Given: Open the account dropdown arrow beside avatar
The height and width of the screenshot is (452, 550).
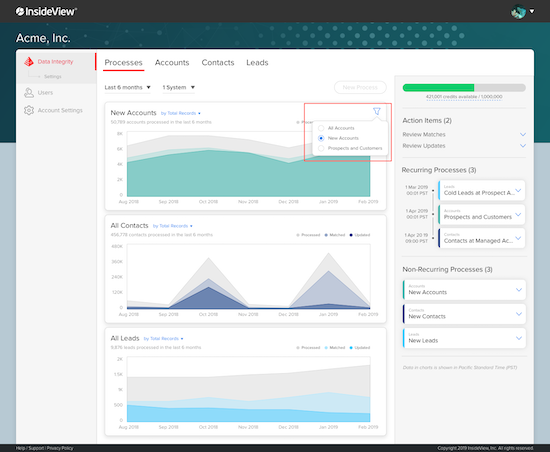Looking at the screenshot, I should tap(532, 11).
